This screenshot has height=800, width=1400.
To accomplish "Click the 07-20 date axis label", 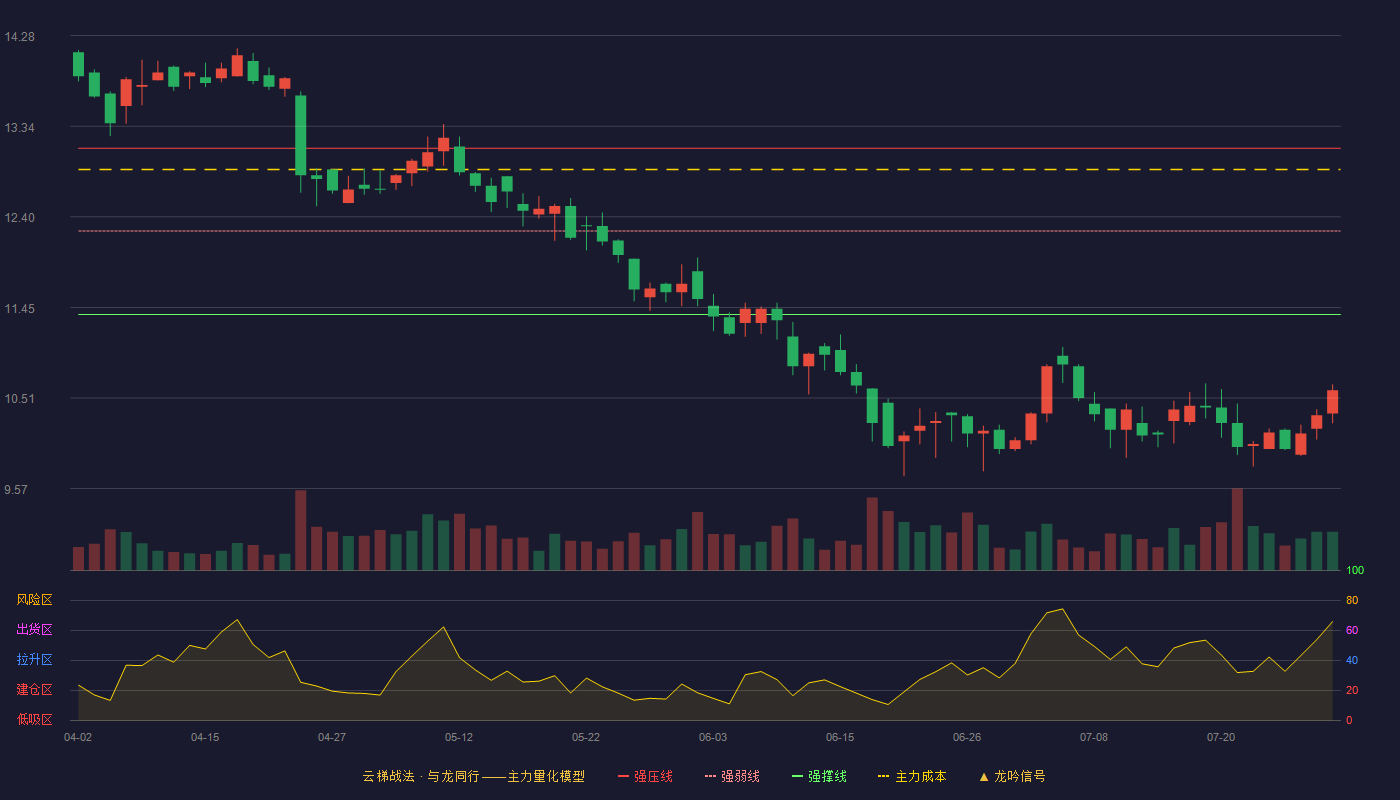I will 1221,737.
